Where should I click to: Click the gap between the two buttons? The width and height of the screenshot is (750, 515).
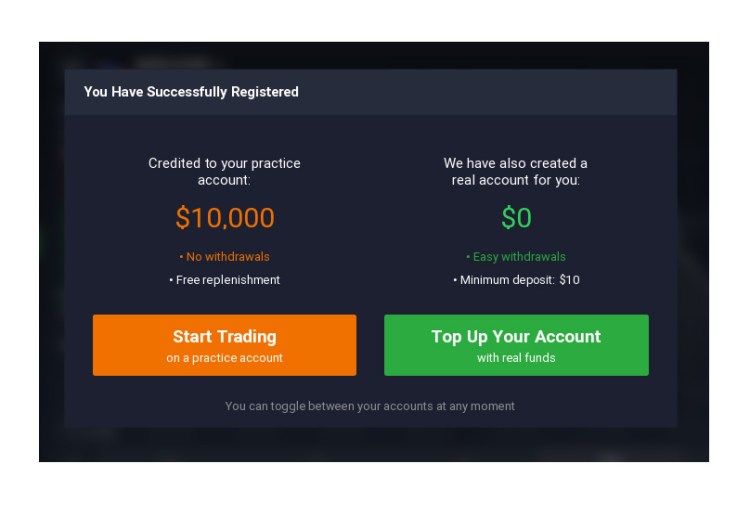(370, 345)
